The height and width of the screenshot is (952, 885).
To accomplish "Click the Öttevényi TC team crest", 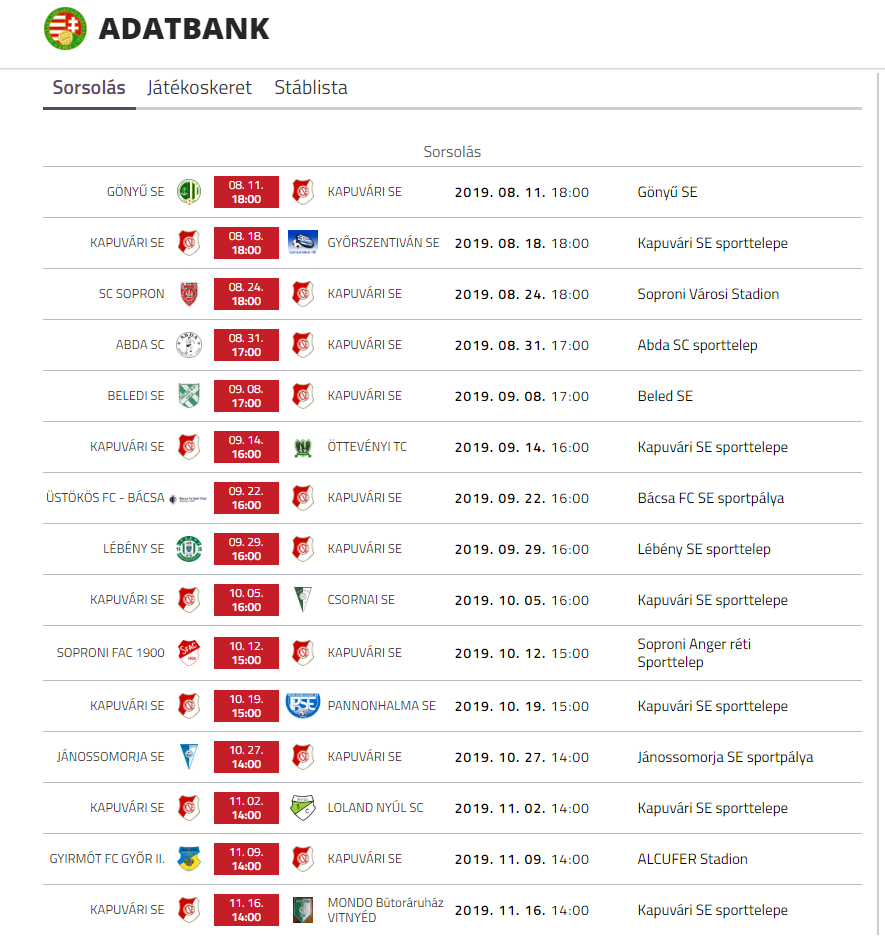I will coord(302,447).
